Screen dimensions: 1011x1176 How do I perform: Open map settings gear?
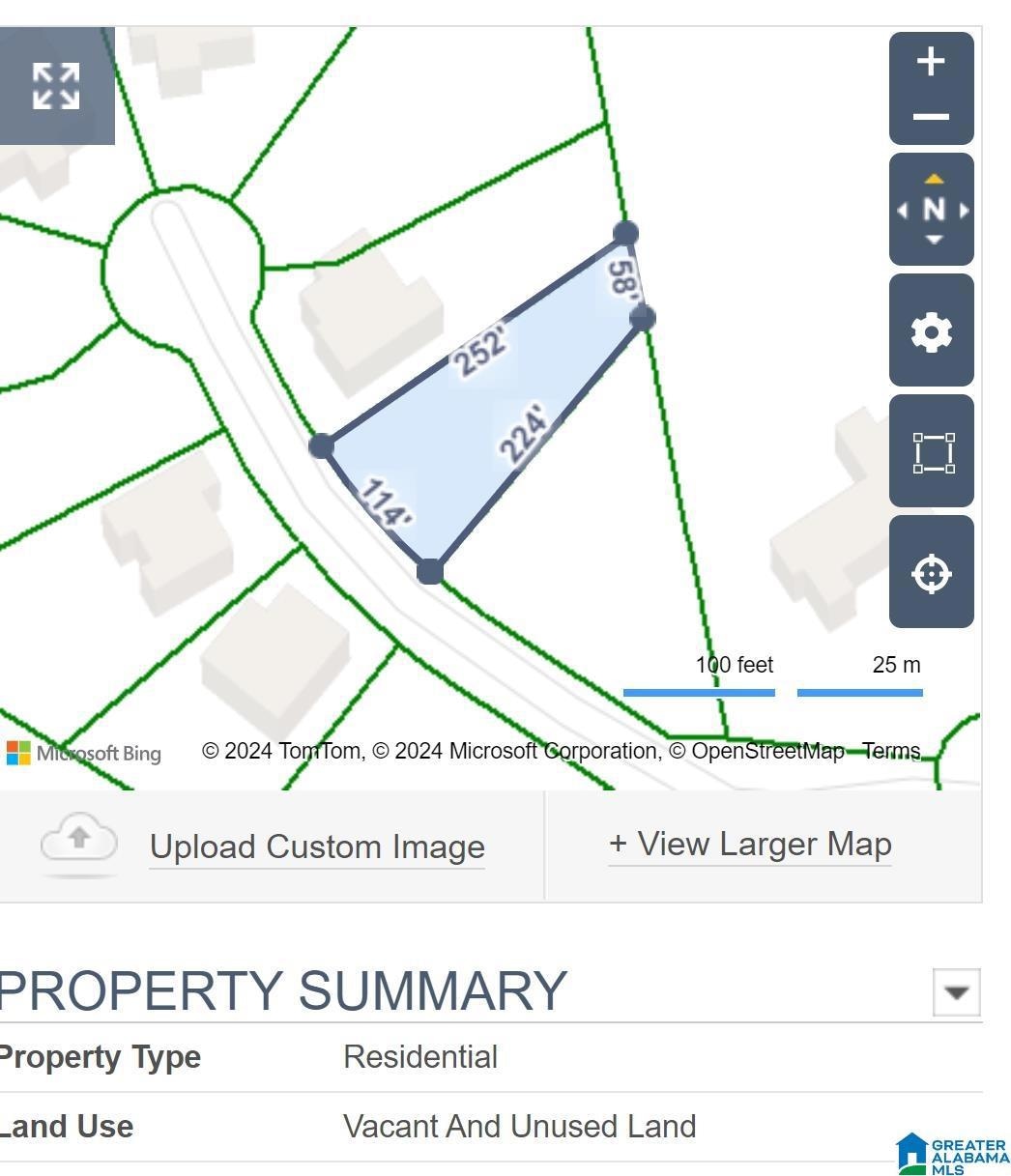coord(931,331)
